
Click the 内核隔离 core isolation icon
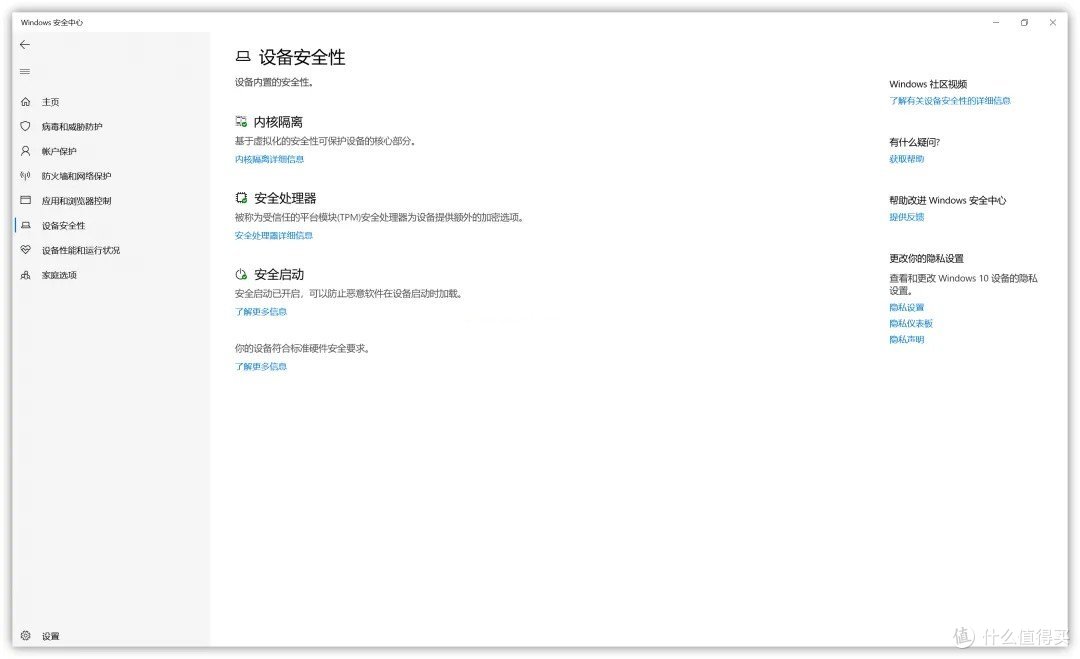tap(241, 122)
